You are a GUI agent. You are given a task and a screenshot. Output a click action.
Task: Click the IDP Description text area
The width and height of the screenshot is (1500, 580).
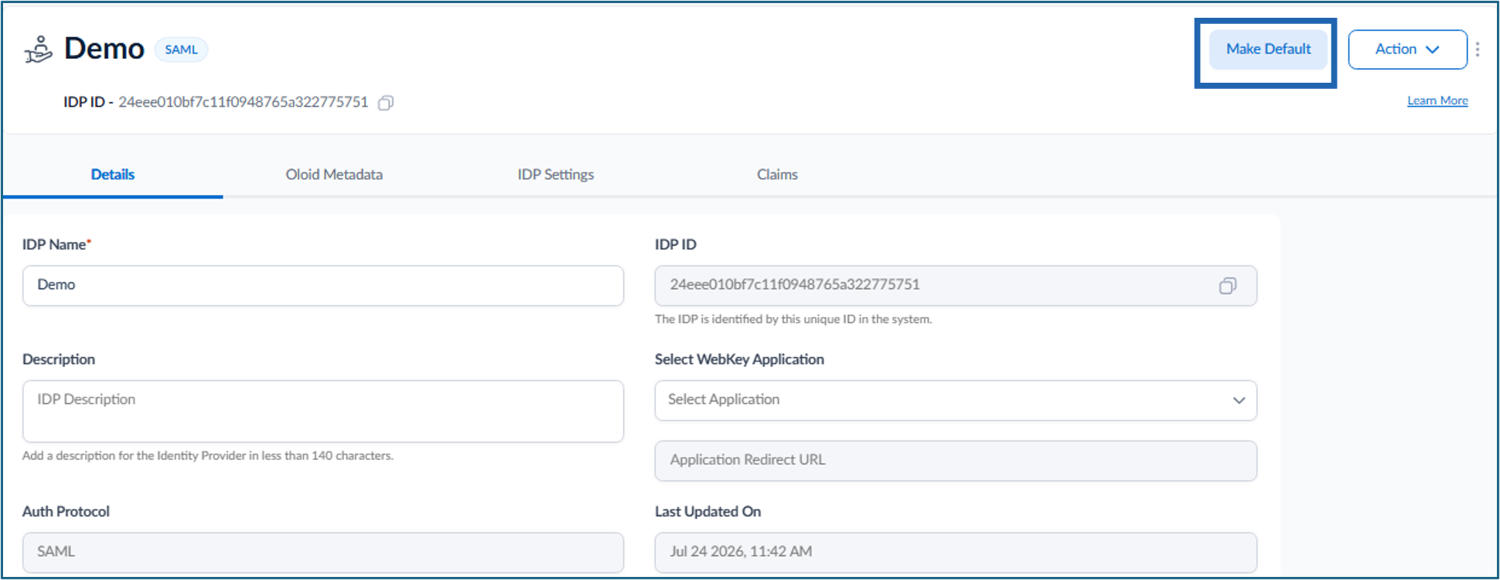(x=323, y=411)
